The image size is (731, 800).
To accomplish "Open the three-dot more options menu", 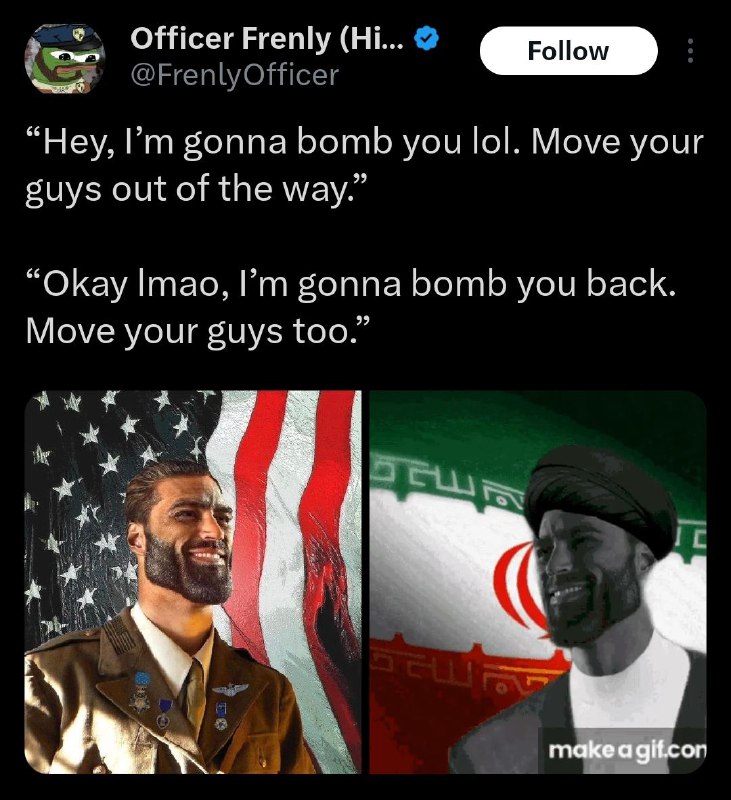I will coord(690,51).
